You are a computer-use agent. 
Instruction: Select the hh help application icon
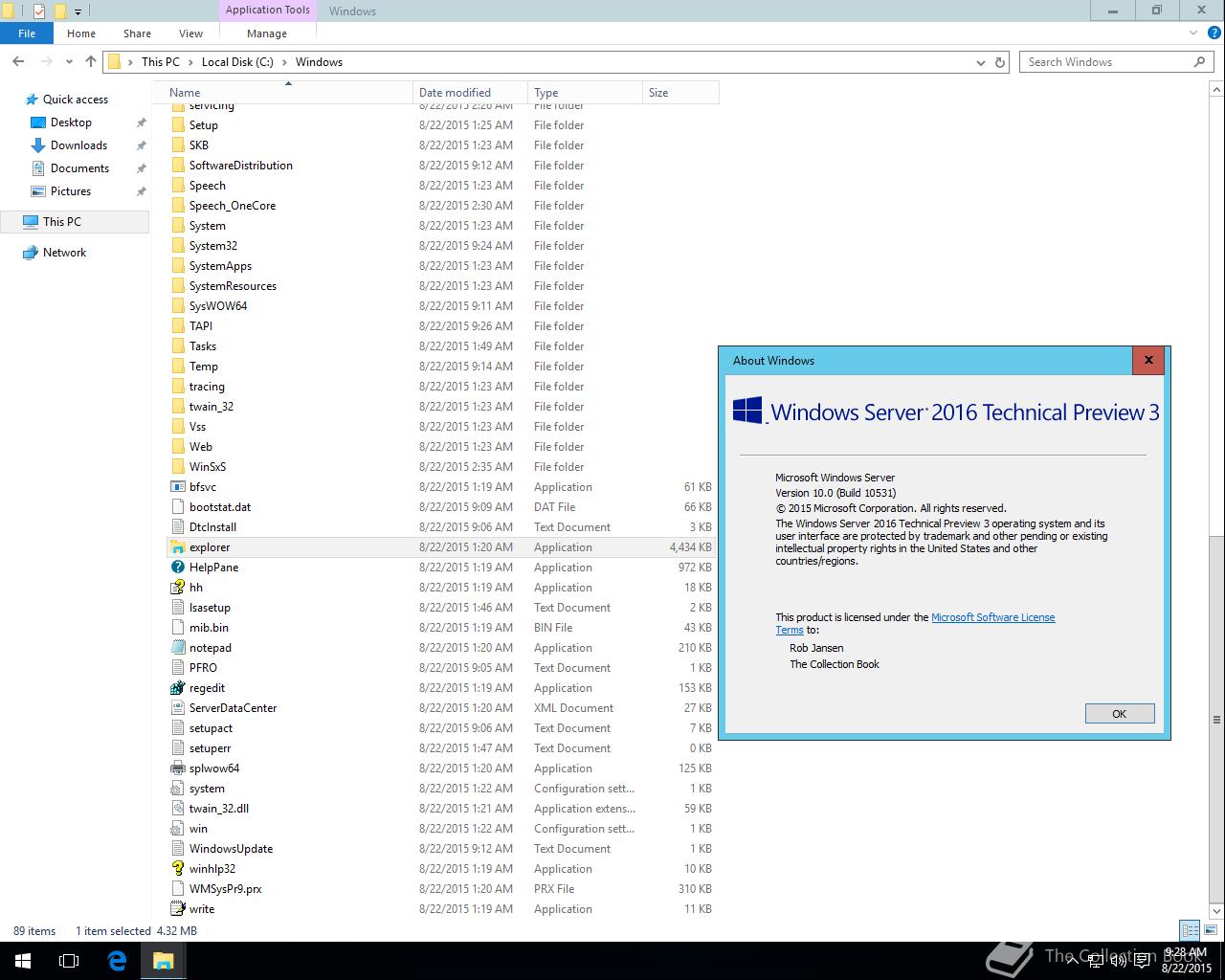177,588
